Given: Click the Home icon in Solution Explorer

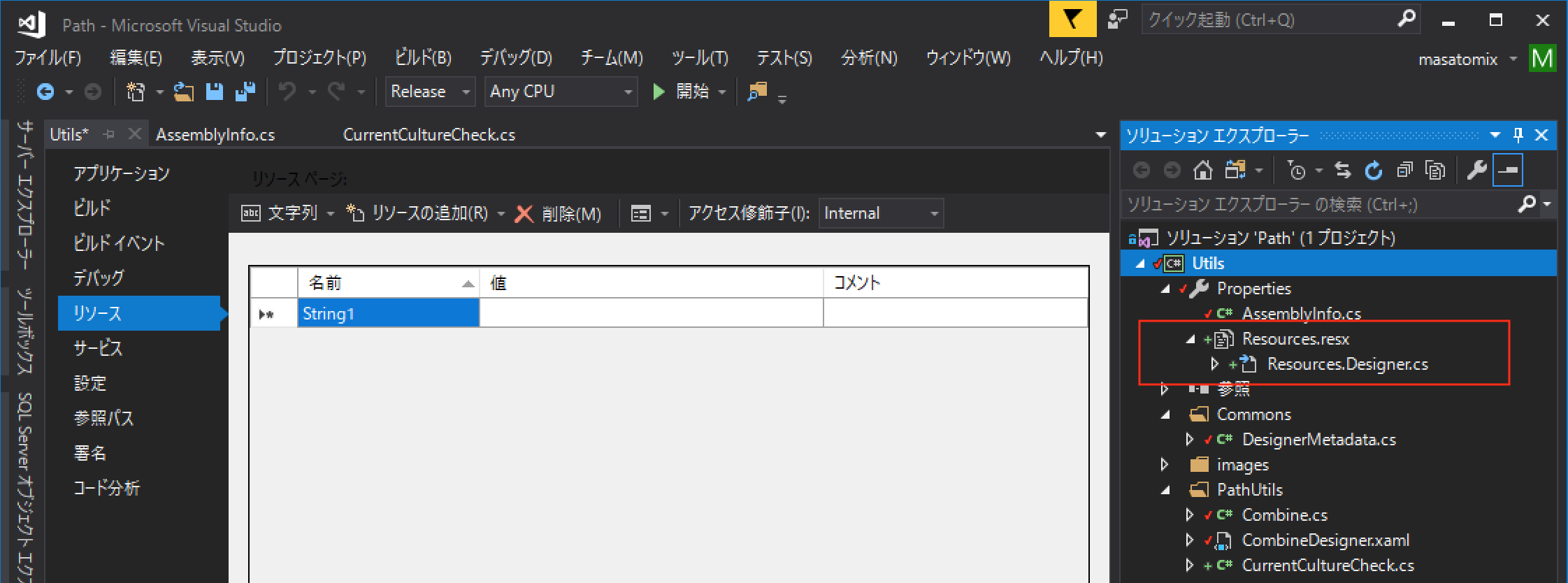Looking at the screenshot, I should pyautogui.click(x=1202, y=170).
